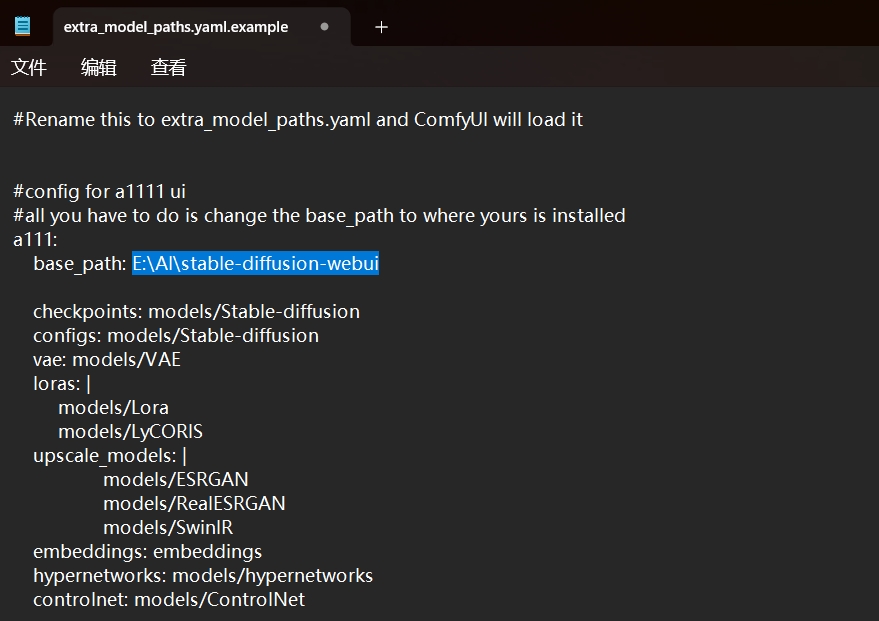879x621 pixels.
Task: Click the models/Lora entry
Action: (114, 407)
